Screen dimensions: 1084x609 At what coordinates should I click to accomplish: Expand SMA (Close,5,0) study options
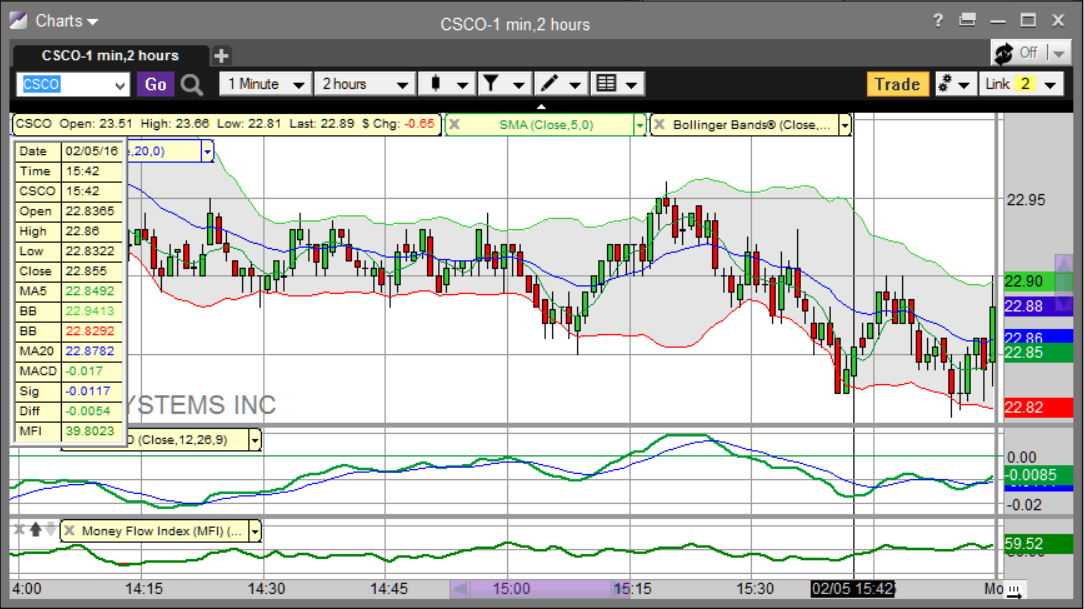pyautogui.click(x=639, y=125)
